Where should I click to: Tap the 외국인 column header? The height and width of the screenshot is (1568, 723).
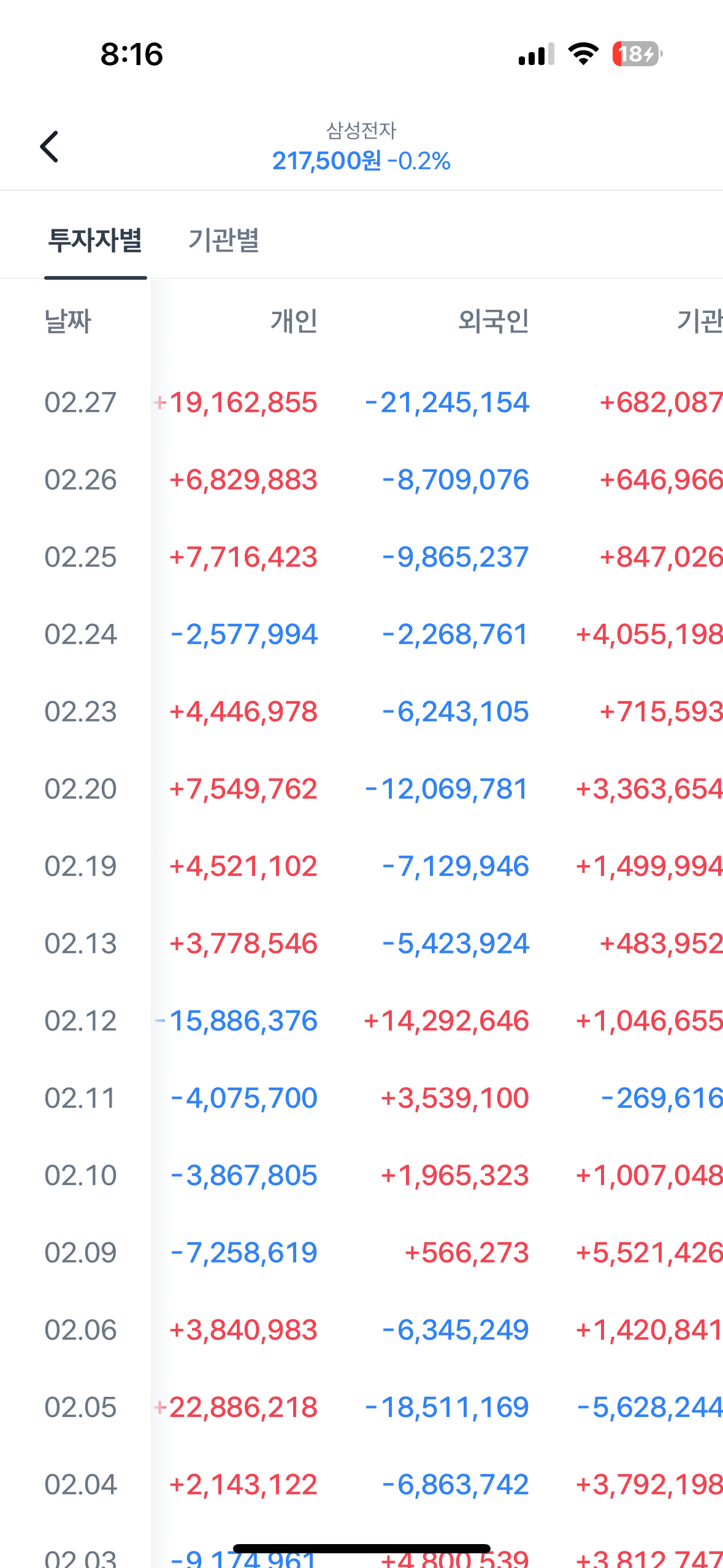494,321
